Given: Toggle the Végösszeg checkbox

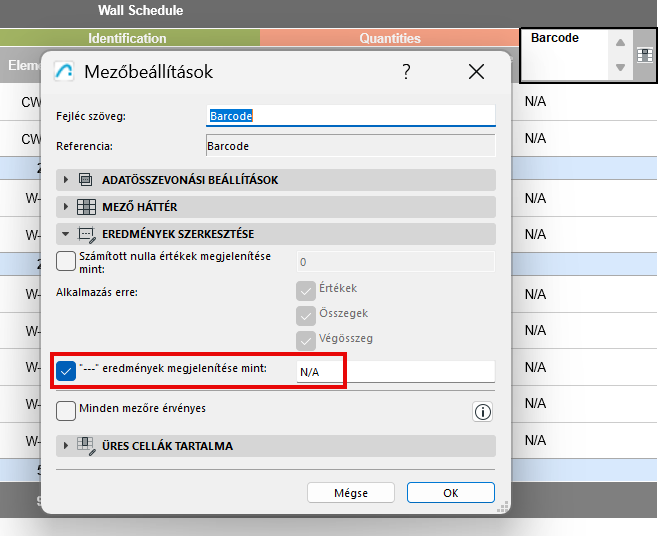Looking at the screenshot, I should tap(306, 341).
